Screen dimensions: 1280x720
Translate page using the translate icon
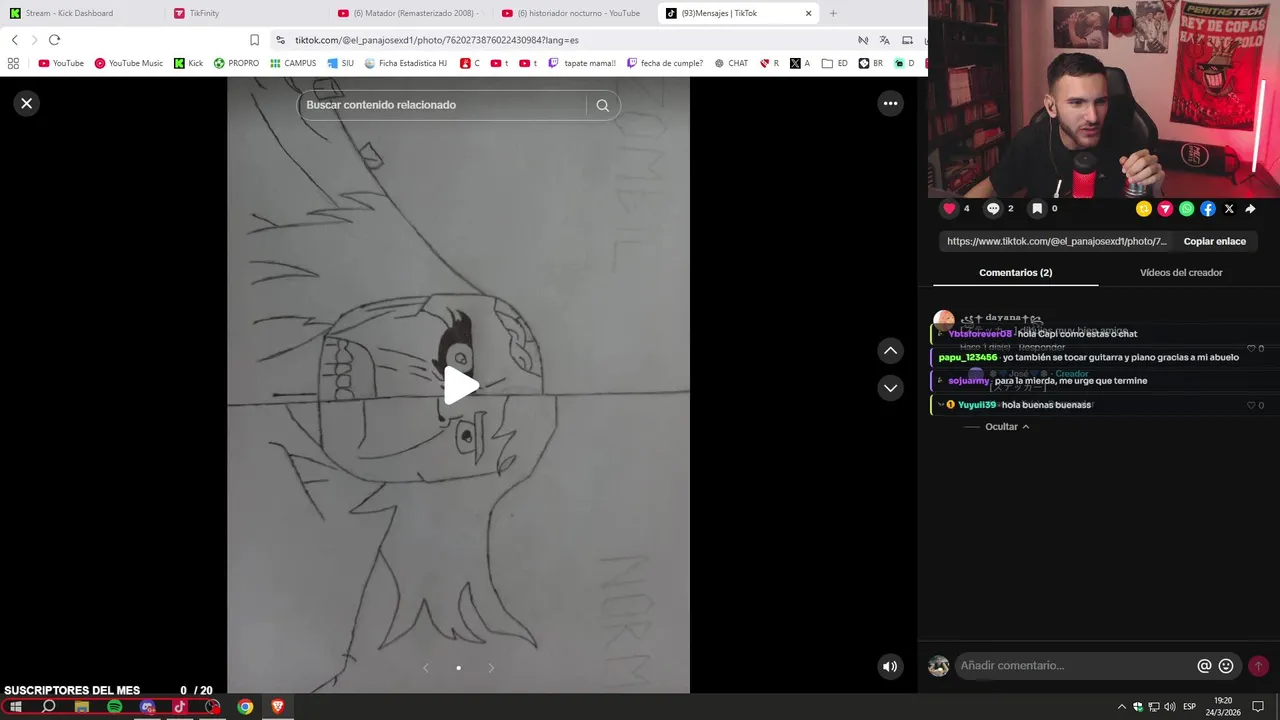click(884, 40)
